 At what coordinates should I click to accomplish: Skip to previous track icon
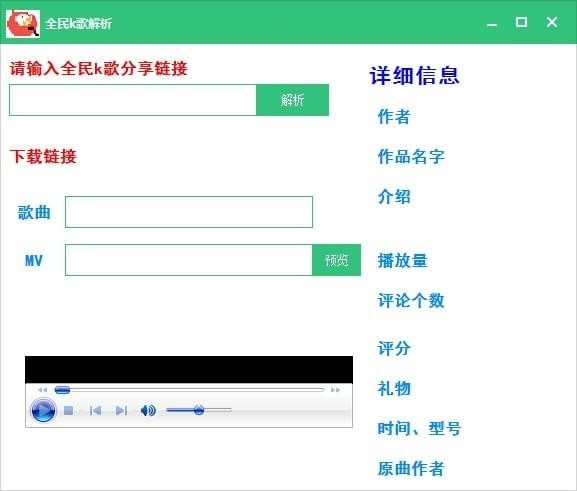(x=95, y=410)
